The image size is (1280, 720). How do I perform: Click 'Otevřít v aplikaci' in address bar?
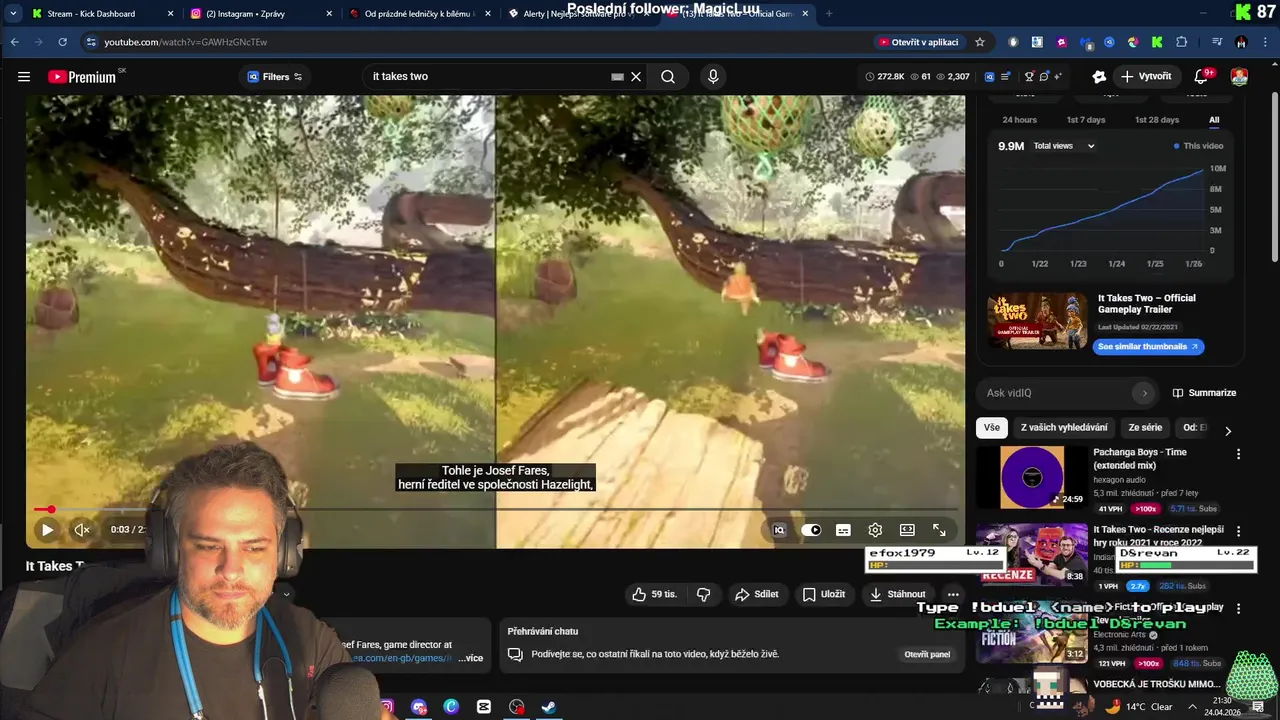(918, 42)
